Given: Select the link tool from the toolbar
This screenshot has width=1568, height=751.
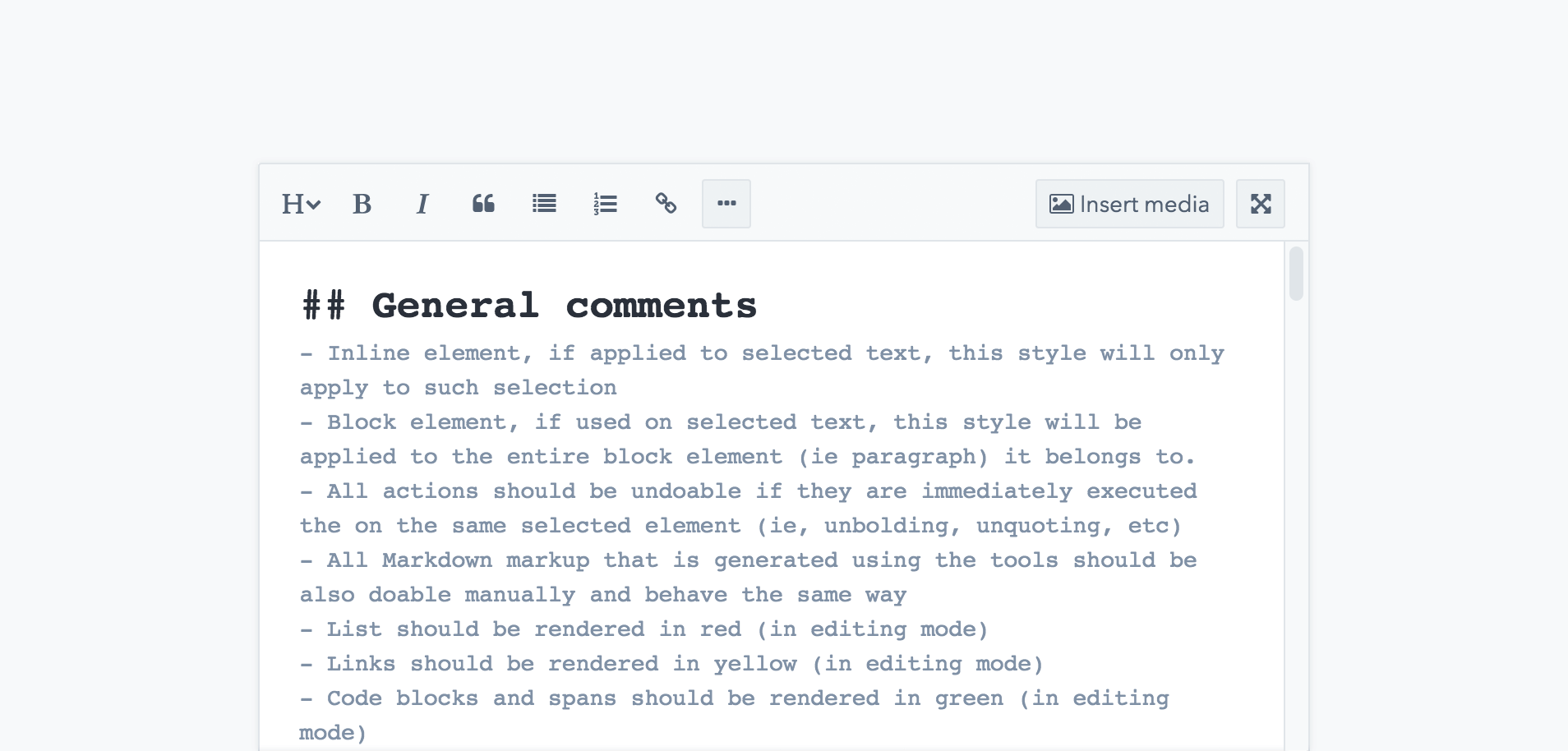Looking at the screenshot, I should click(665, 204).
